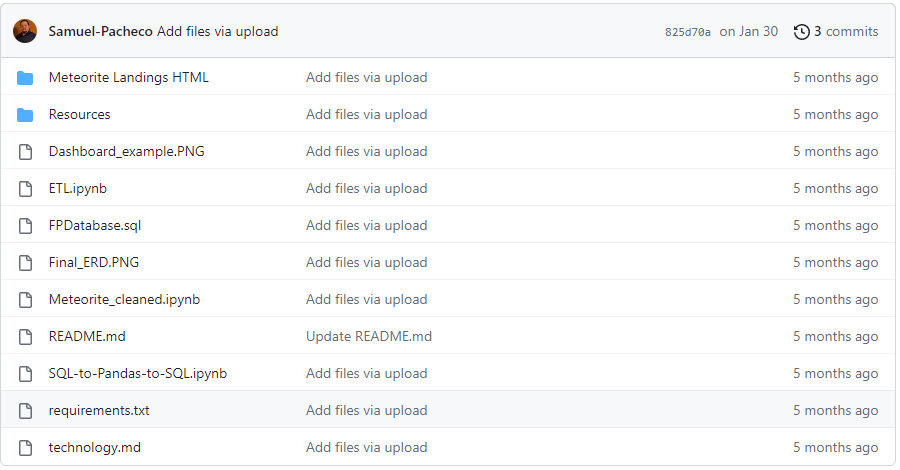Open commit hash 825d70a
The width and height of the screenshot is (900, 470).
click(688, 32)
